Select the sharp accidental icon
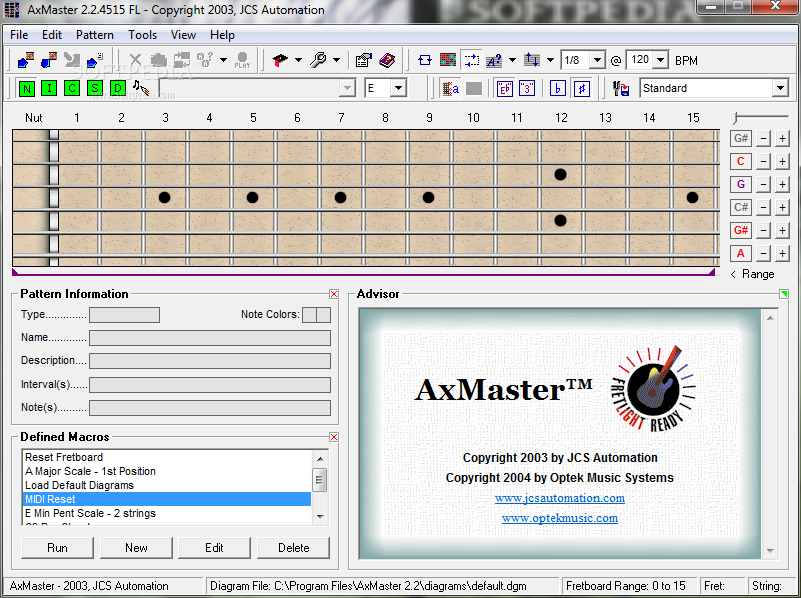Viewport: 801px width, 598px height. pos(581,89)
